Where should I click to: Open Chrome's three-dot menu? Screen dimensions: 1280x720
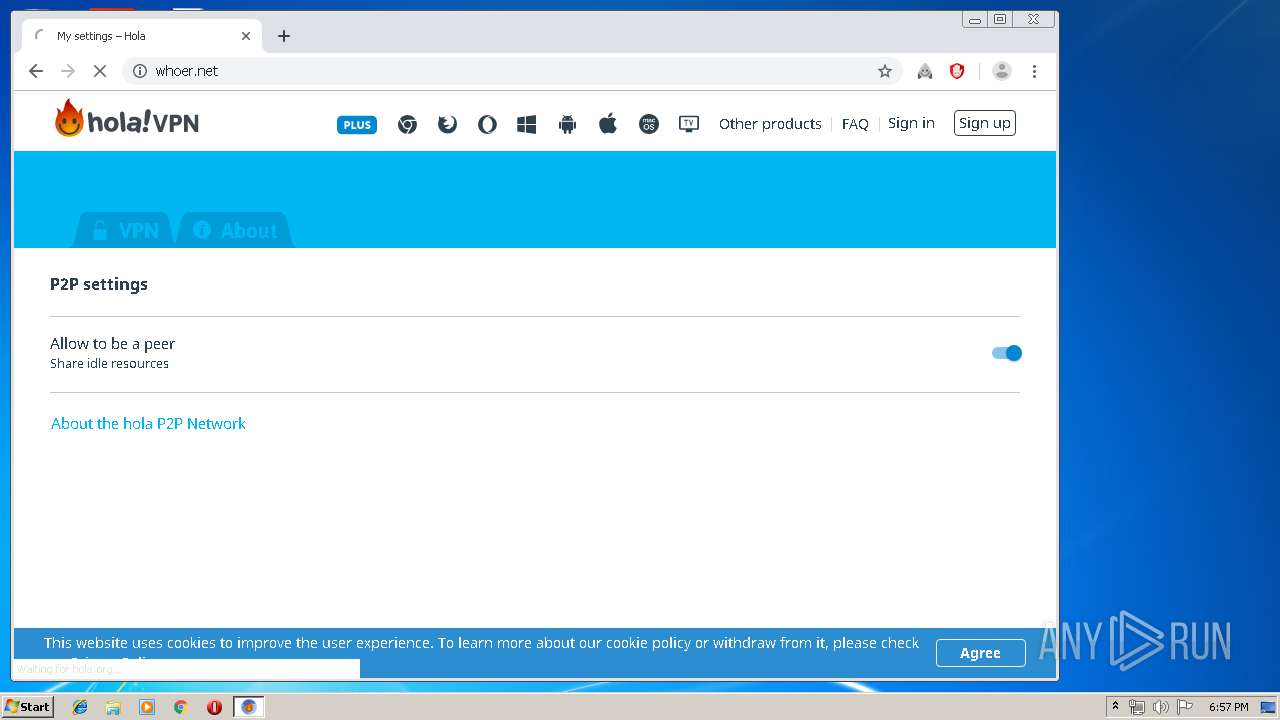[x=1034, y=71]
